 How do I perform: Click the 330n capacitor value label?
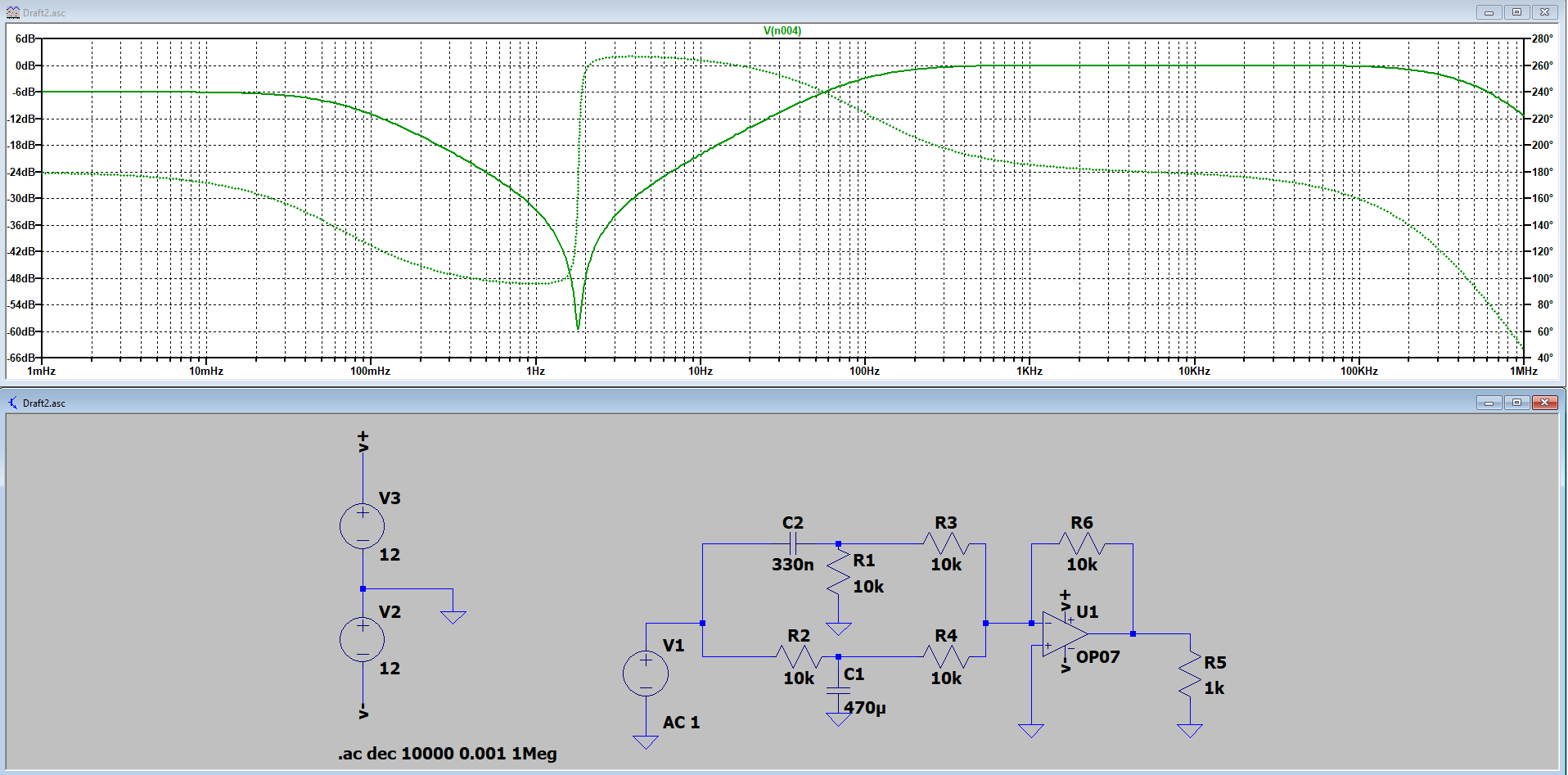792,565
